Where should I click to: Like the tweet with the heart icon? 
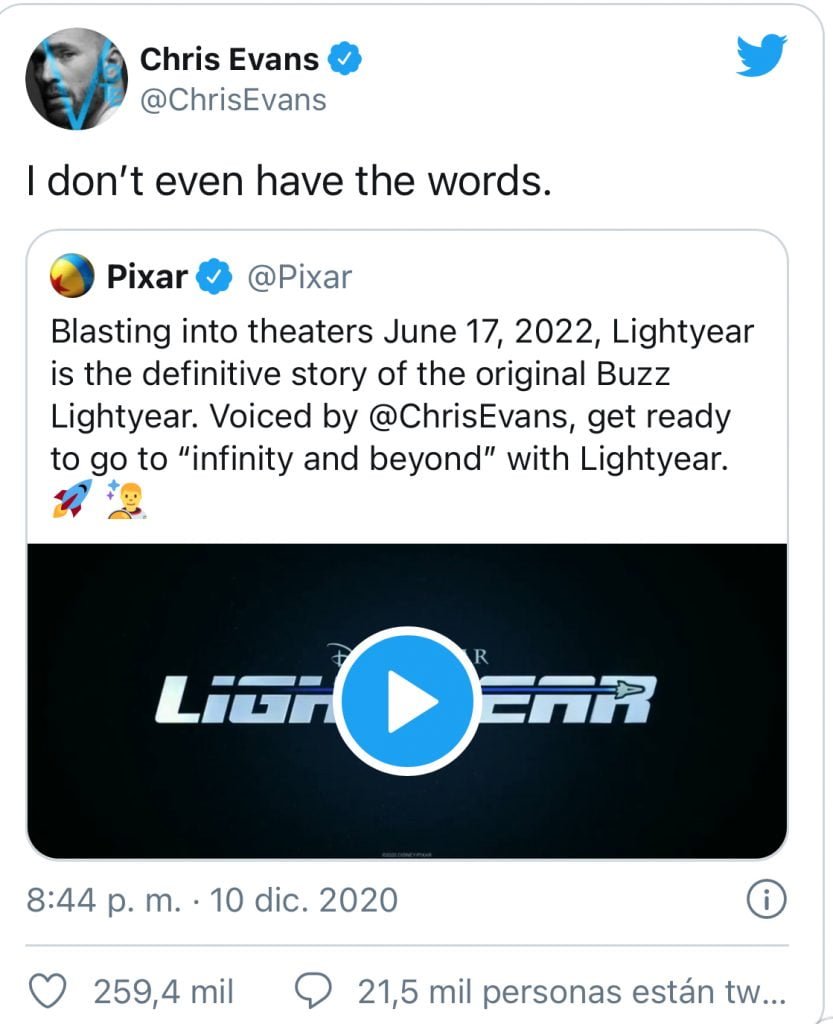tap(50, 991)
